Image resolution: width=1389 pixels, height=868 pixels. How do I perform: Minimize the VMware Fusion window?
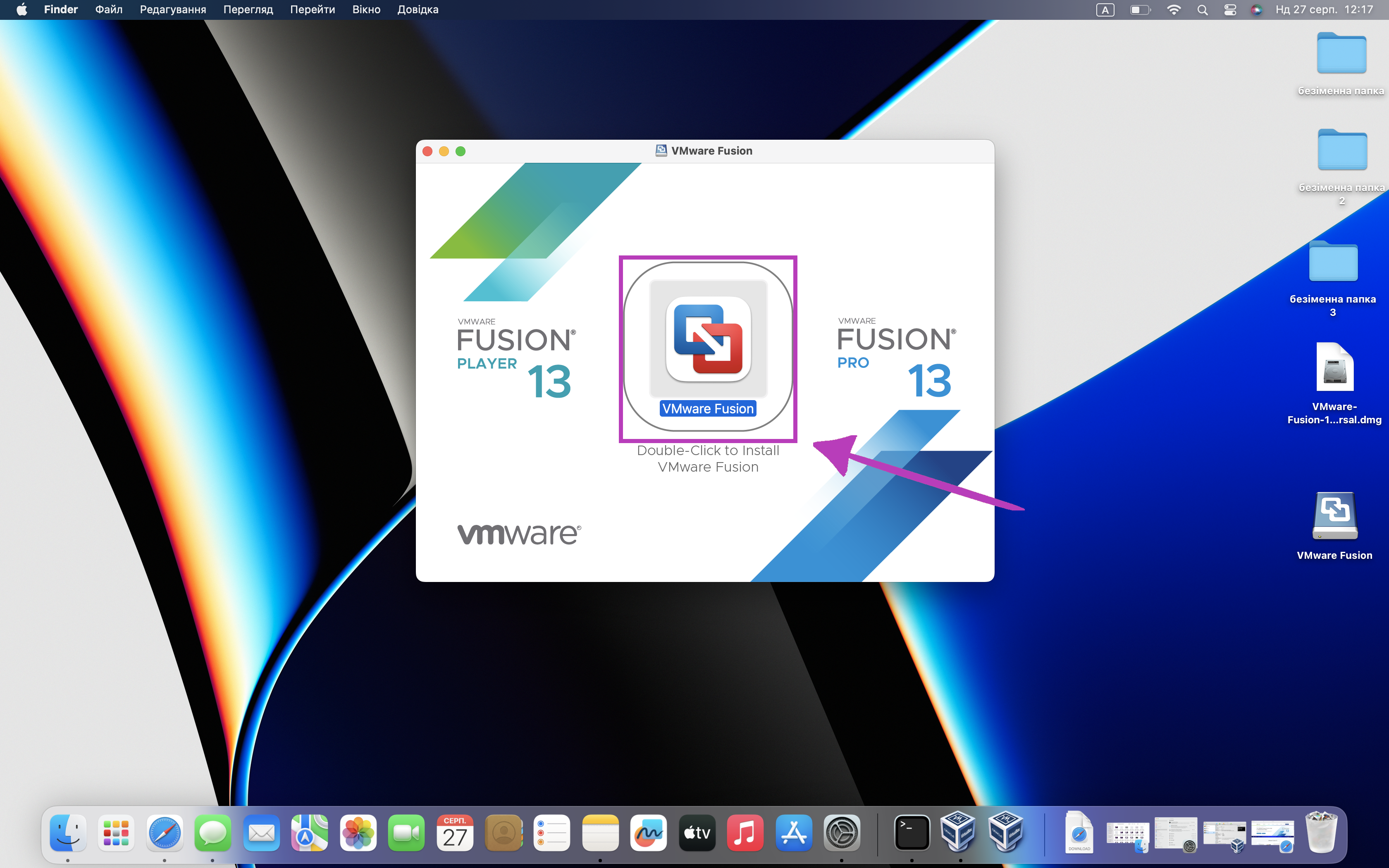444,151
